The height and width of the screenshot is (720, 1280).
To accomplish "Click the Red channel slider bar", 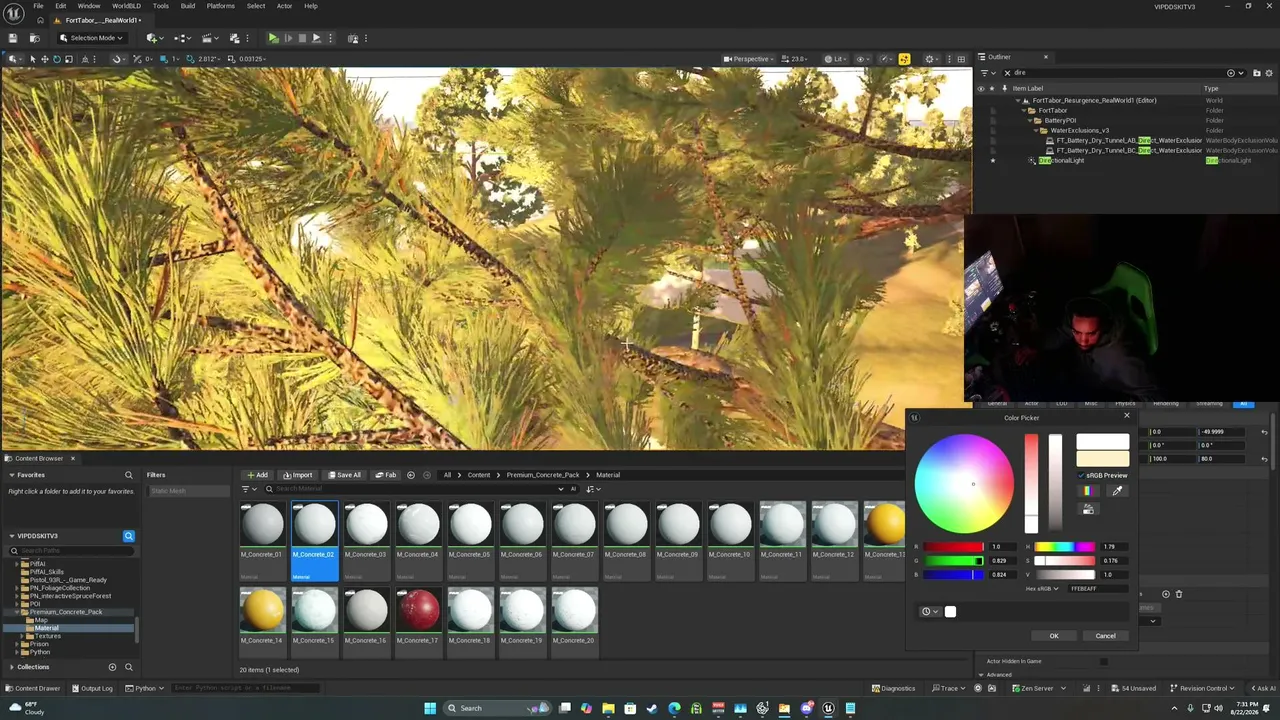I will (x=953, y=547).
